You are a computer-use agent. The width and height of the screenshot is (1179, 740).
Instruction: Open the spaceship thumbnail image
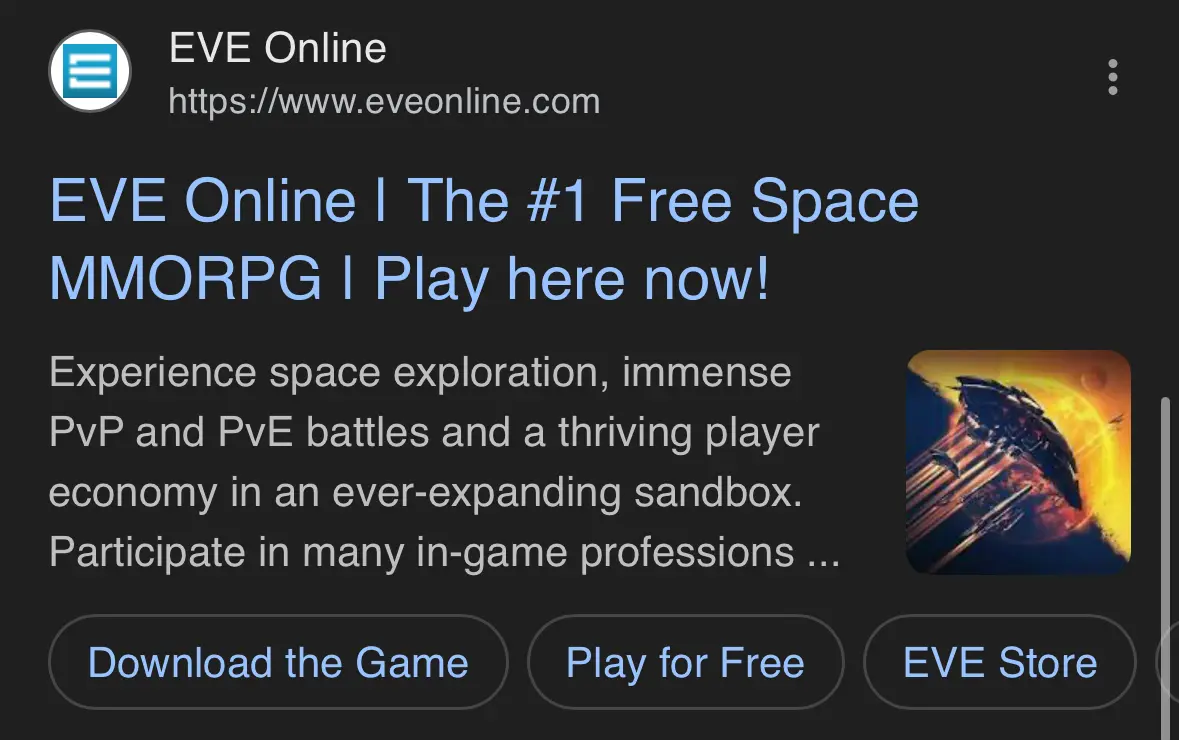1018,462
